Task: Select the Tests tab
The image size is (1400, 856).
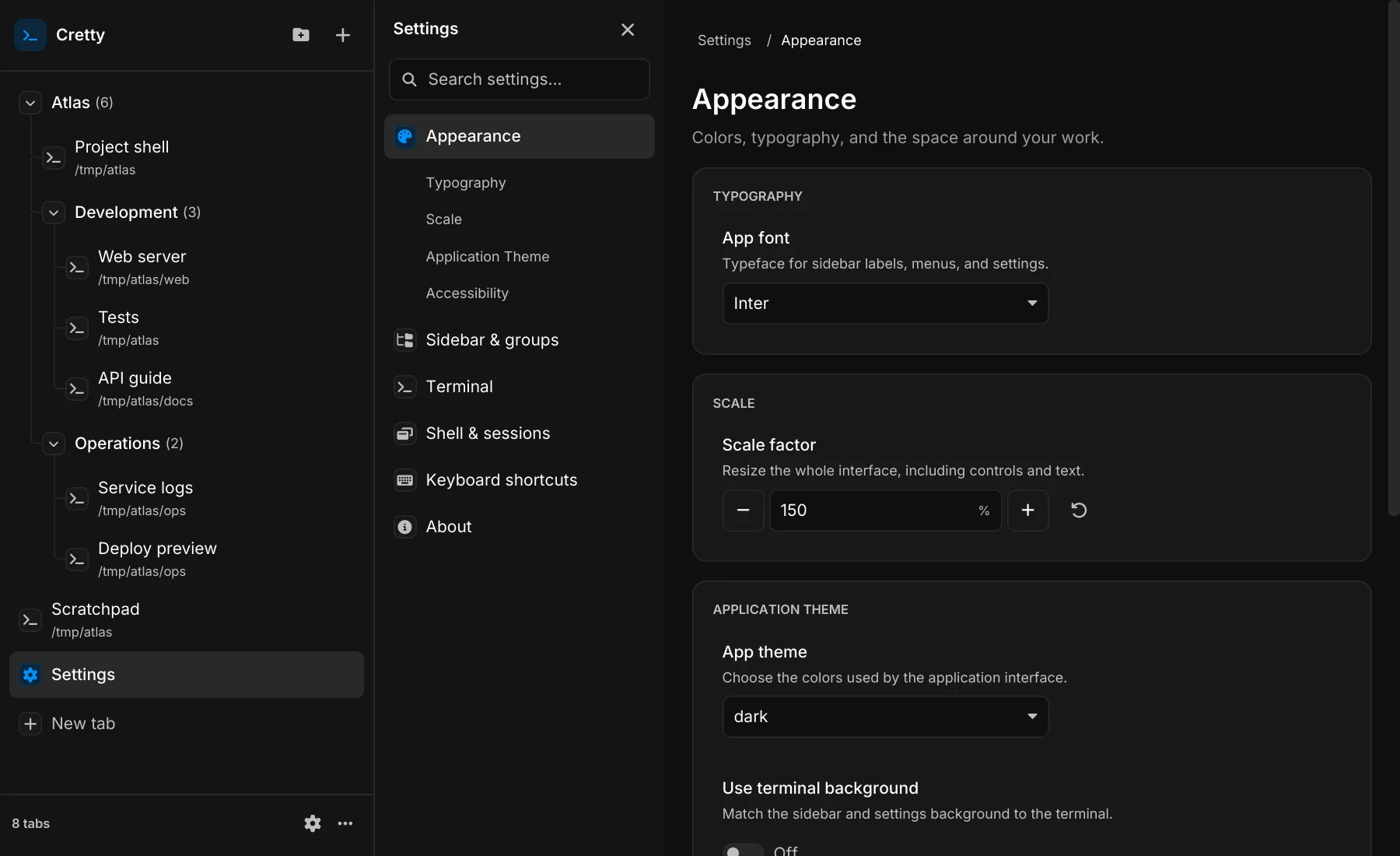Action: [210, 328]
